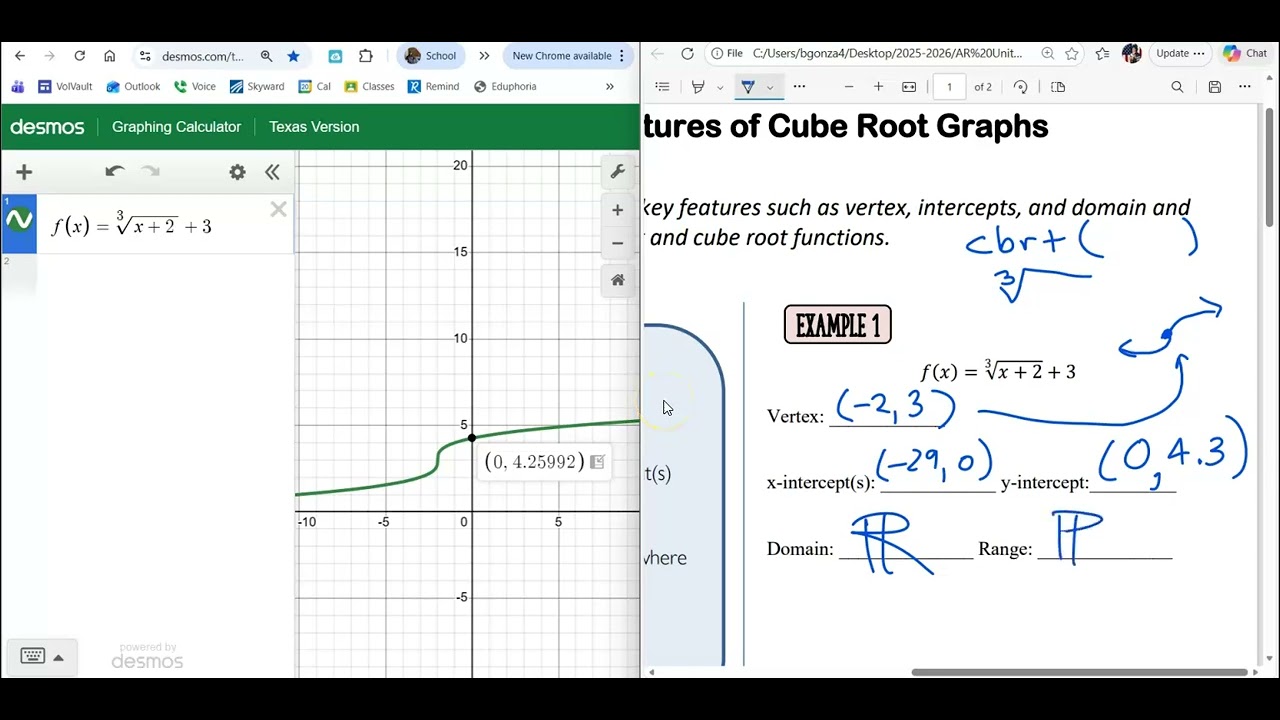Undo last Desmos expression change
Image resolution: width=1280 pixels, height=720 pixels.
pyautogui.click(x=114, y=172)
